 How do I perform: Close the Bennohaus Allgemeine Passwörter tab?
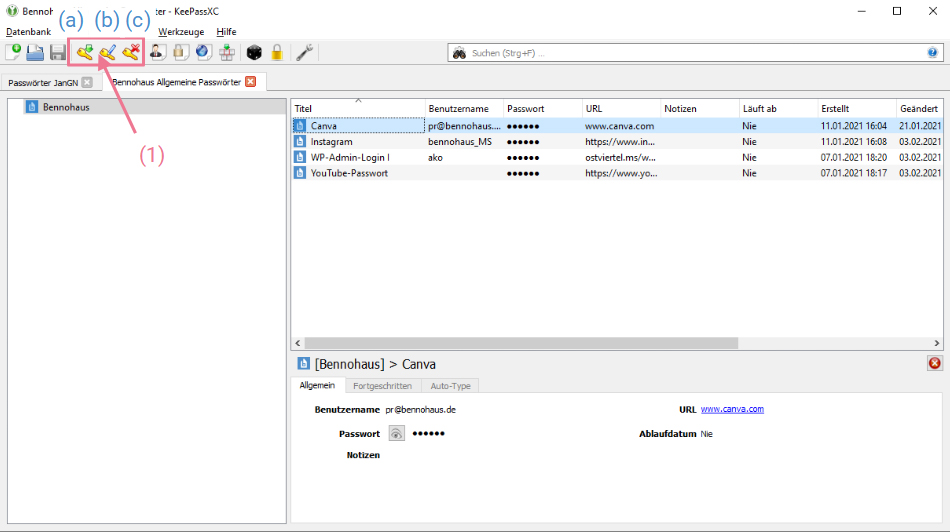click(250, 81)
